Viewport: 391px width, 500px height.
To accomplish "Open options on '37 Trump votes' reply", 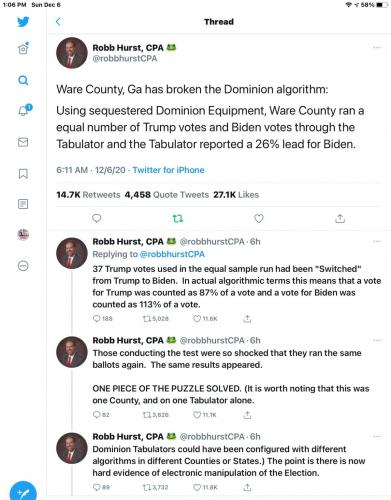I will tap(377, 241).
